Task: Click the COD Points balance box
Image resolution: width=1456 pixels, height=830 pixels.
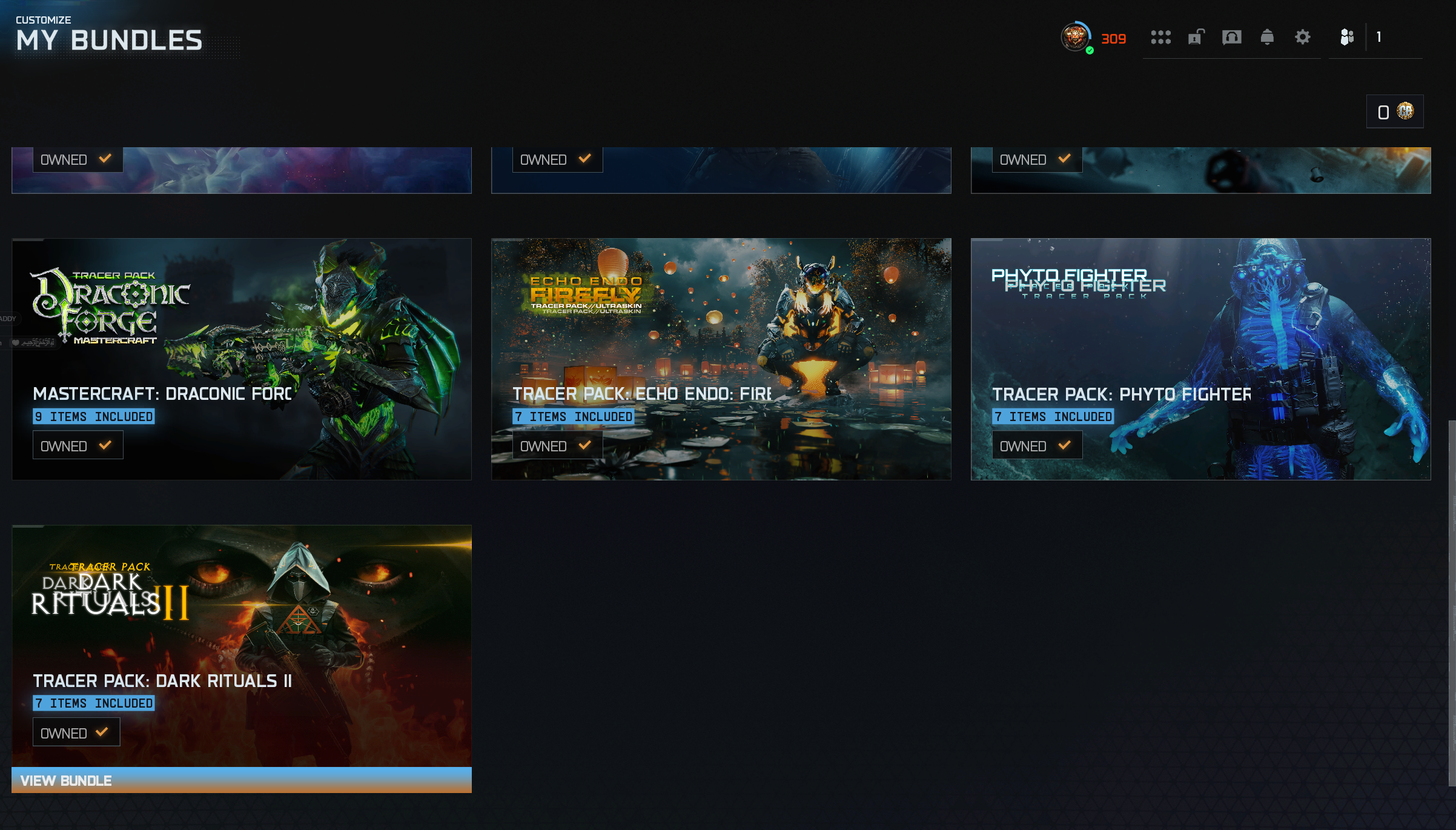Action: (1395, 111)
